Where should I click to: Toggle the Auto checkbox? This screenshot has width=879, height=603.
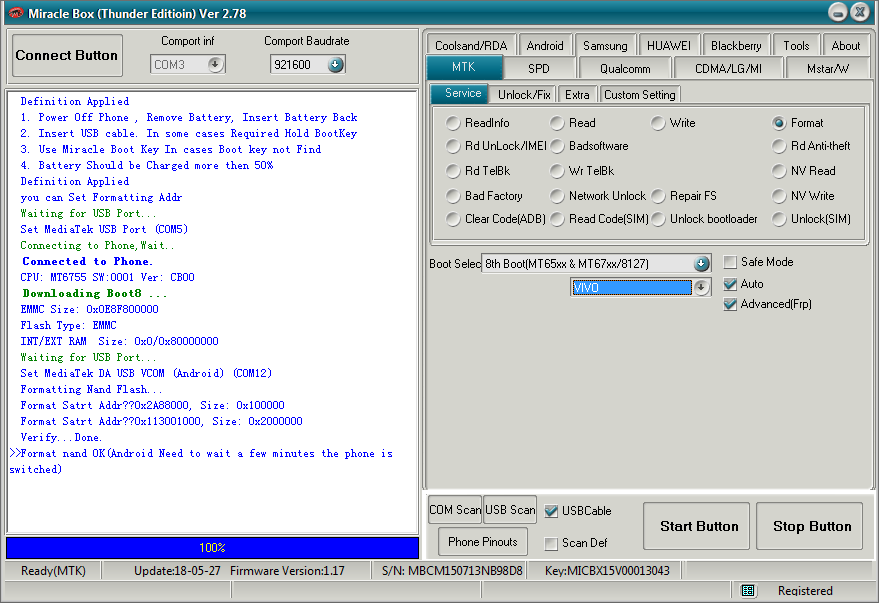[730, 284]
